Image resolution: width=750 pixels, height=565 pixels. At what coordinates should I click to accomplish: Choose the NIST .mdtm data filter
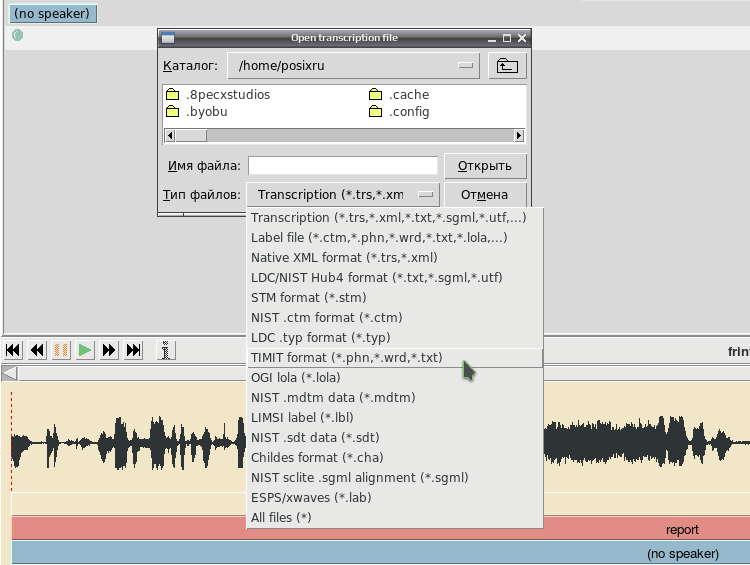pos(395,398)
